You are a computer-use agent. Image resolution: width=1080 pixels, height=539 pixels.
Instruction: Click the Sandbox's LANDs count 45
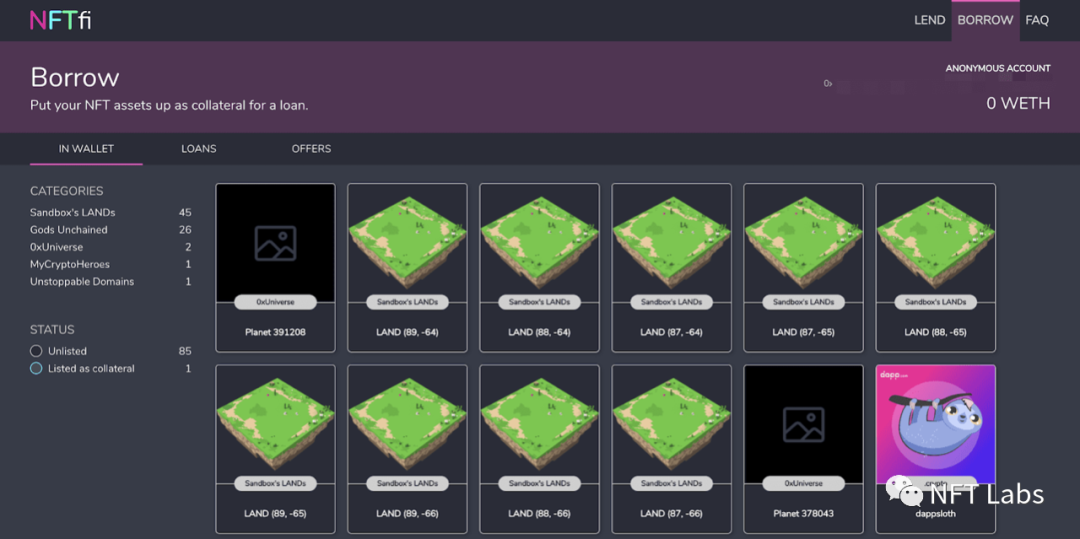[x=185, y=213]
